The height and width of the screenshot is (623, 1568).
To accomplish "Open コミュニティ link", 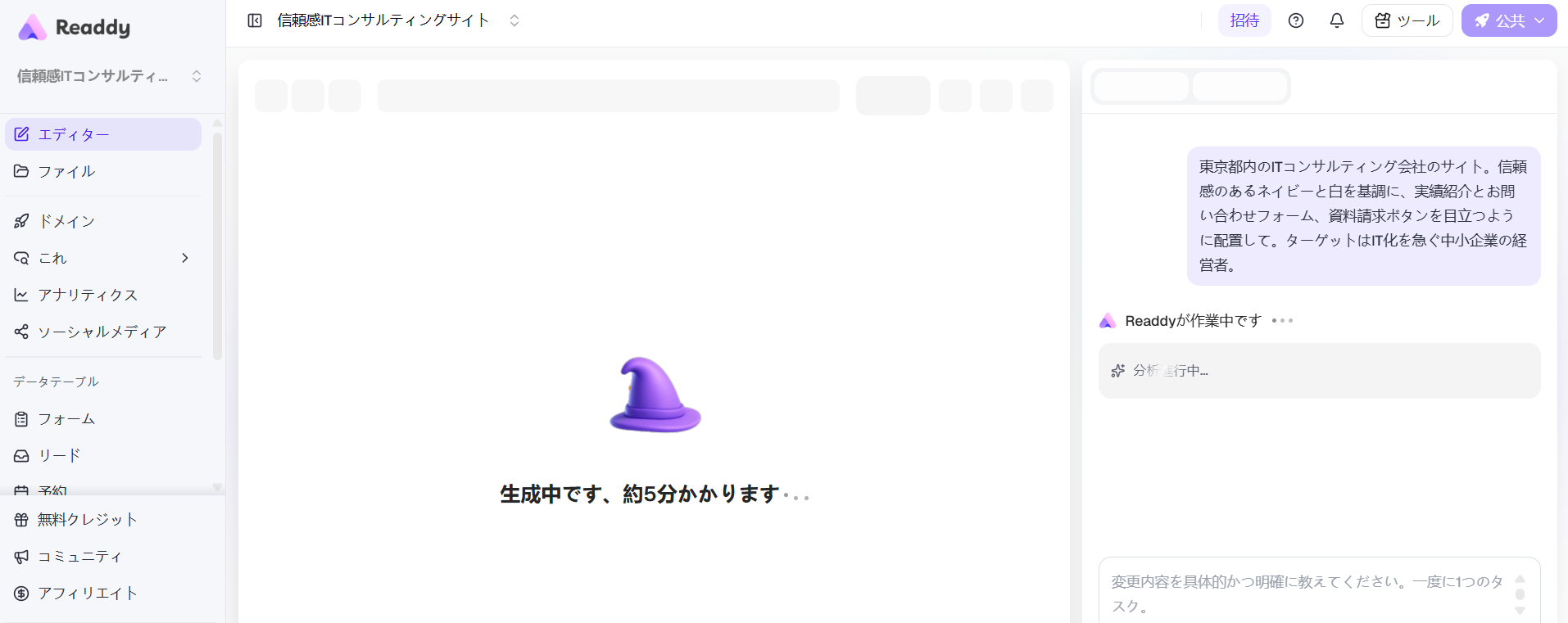I will pos(103,557).
